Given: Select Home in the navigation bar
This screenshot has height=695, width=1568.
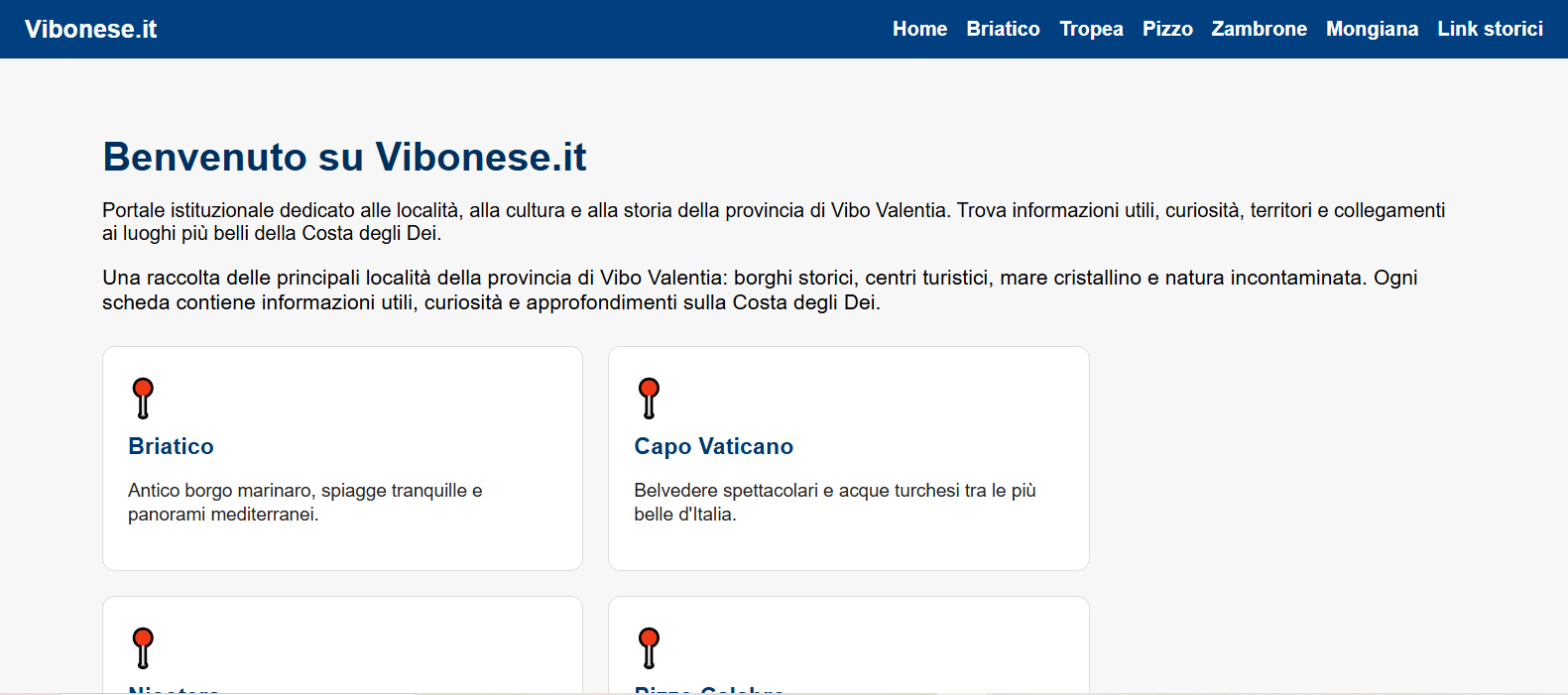Looking at the screenshot, I should tap(919, 29).
